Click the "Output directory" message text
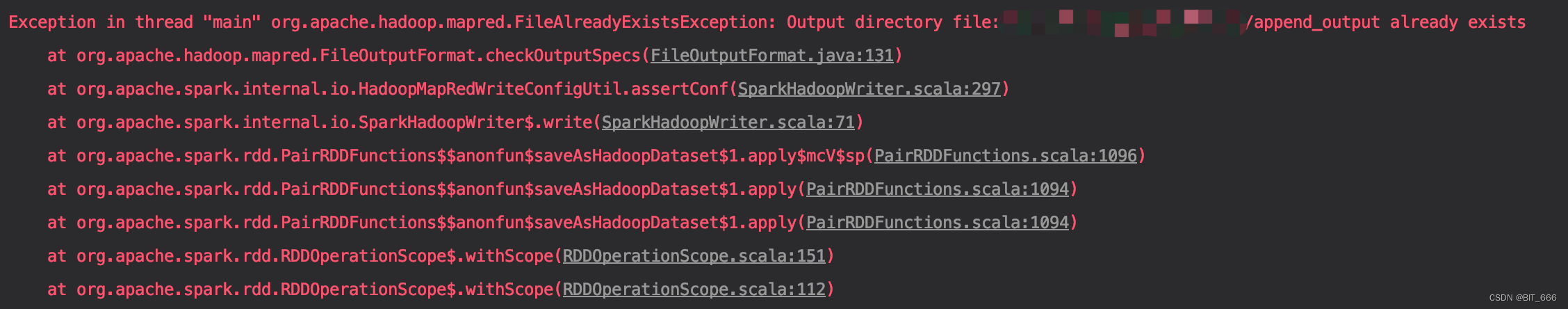The image size is (1568, 309). point(865,22)
